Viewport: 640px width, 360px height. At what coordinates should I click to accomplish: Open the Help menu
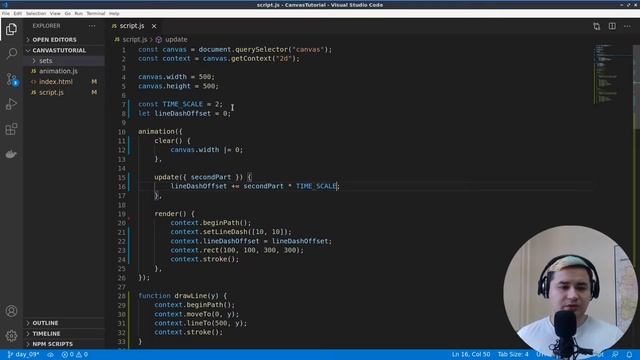coord(114,13)
